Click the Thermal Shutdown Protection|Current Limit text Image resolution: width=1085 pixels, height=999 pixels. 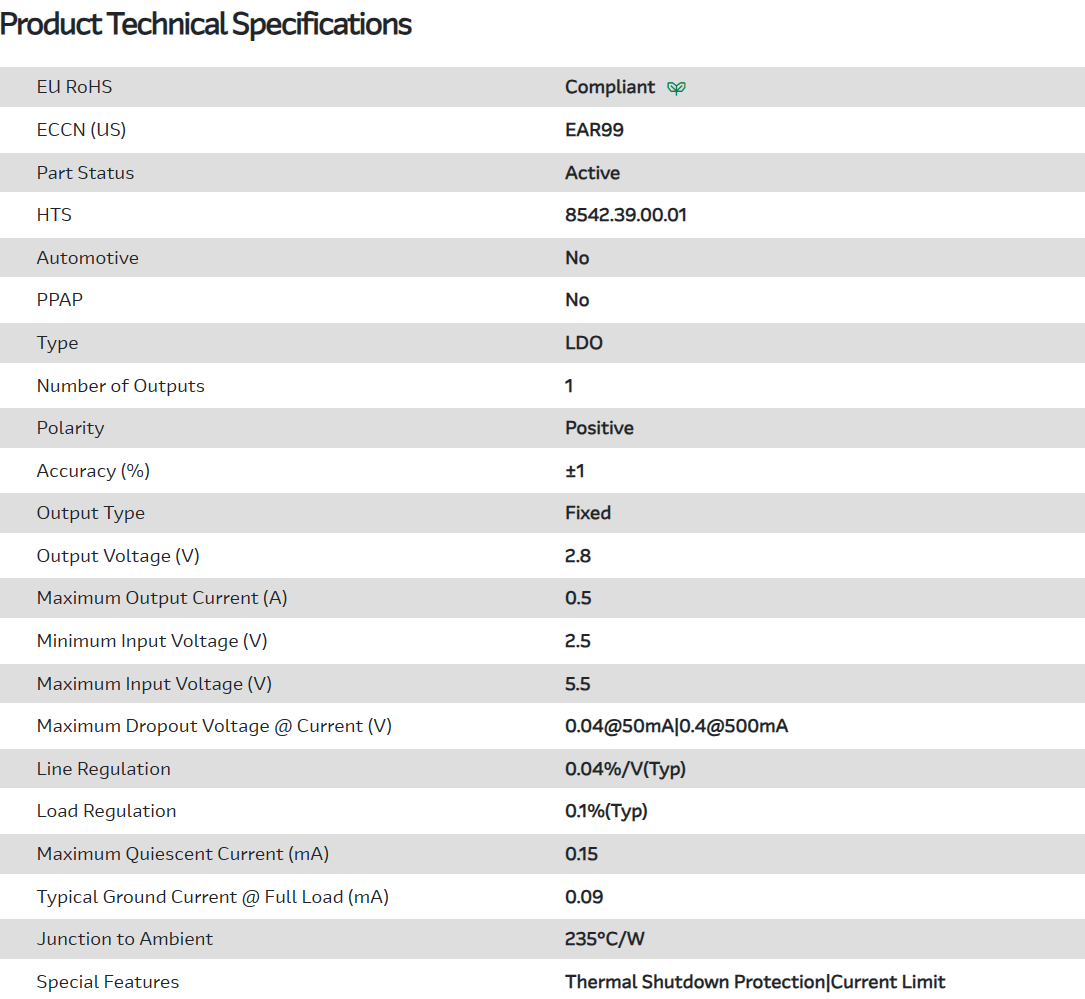tap(755, 982)
